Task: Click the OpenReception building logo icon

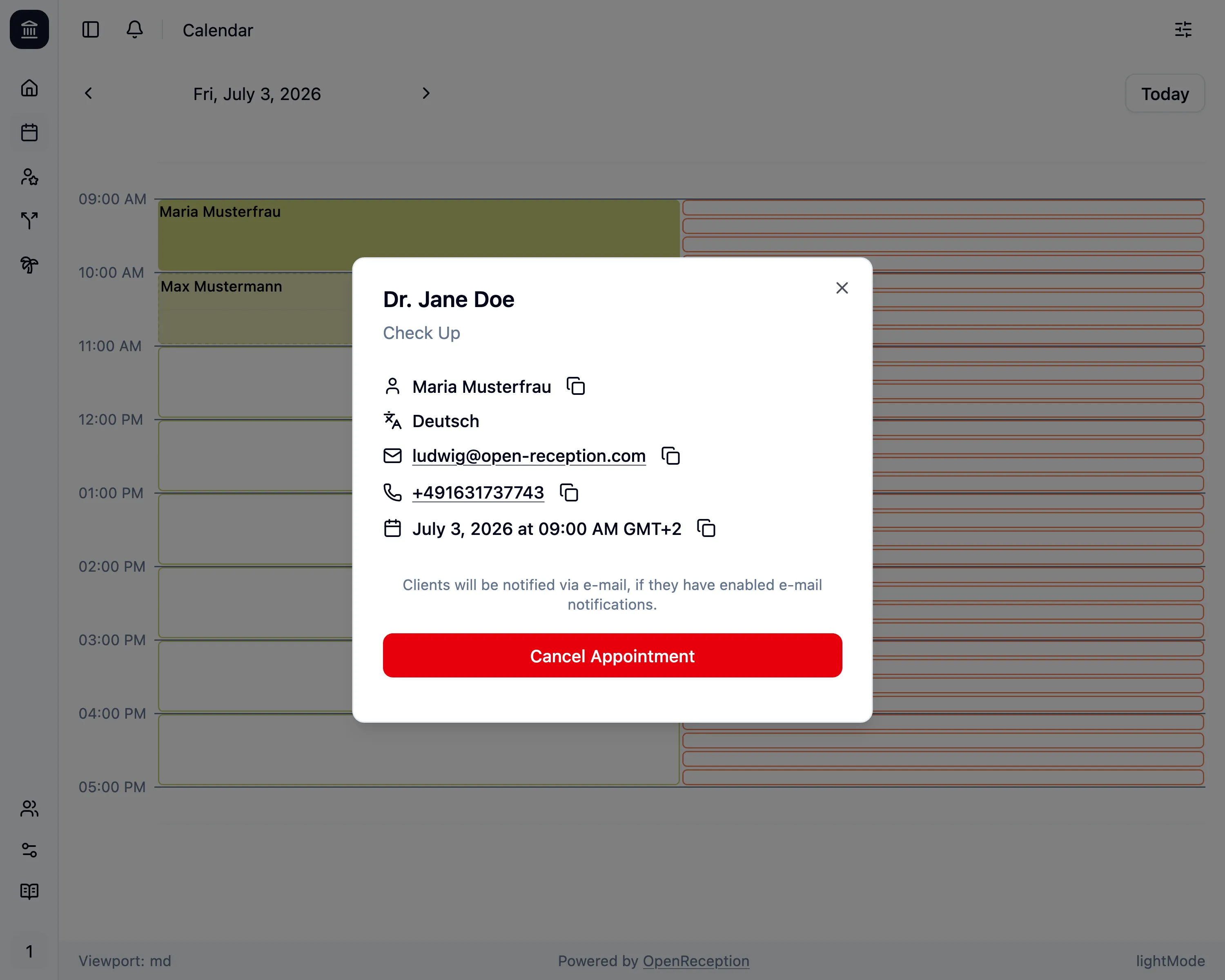Action: pos(29,29)
